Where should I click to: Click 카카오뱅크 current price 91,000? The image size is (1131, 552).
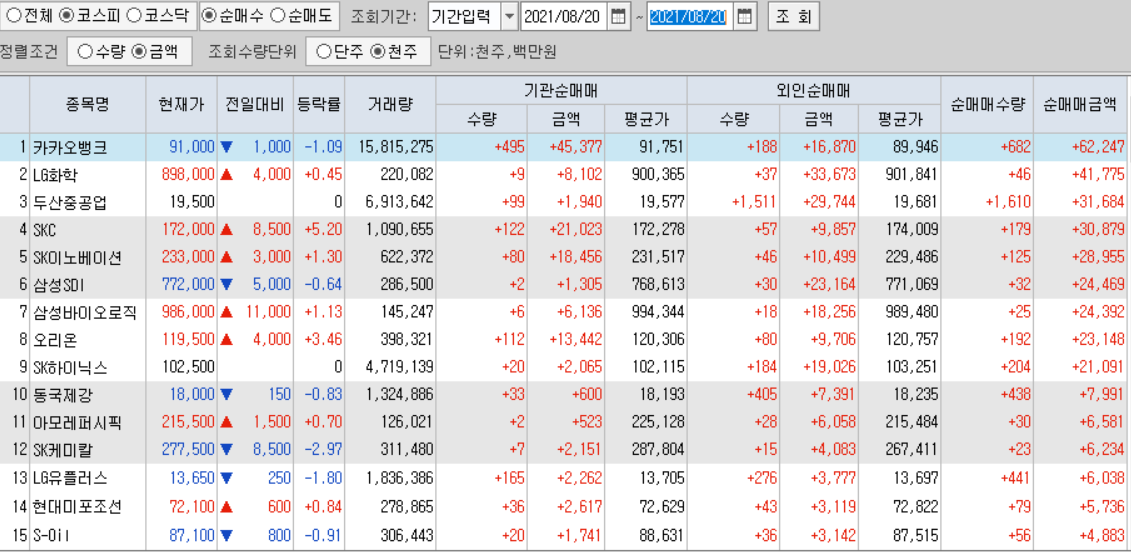(192, 147)
